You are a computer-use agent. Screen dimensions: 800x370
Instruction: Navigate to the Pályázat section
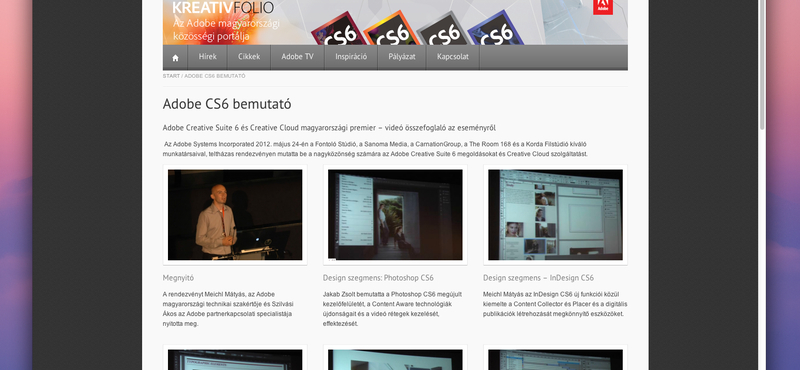coord(402,57)
